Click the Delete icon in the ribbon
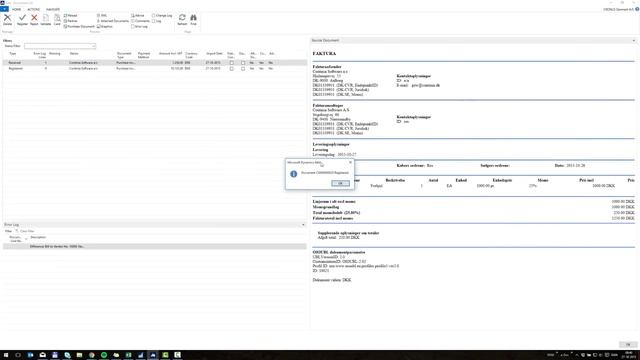The image size is (640, 360). [7, 19]
